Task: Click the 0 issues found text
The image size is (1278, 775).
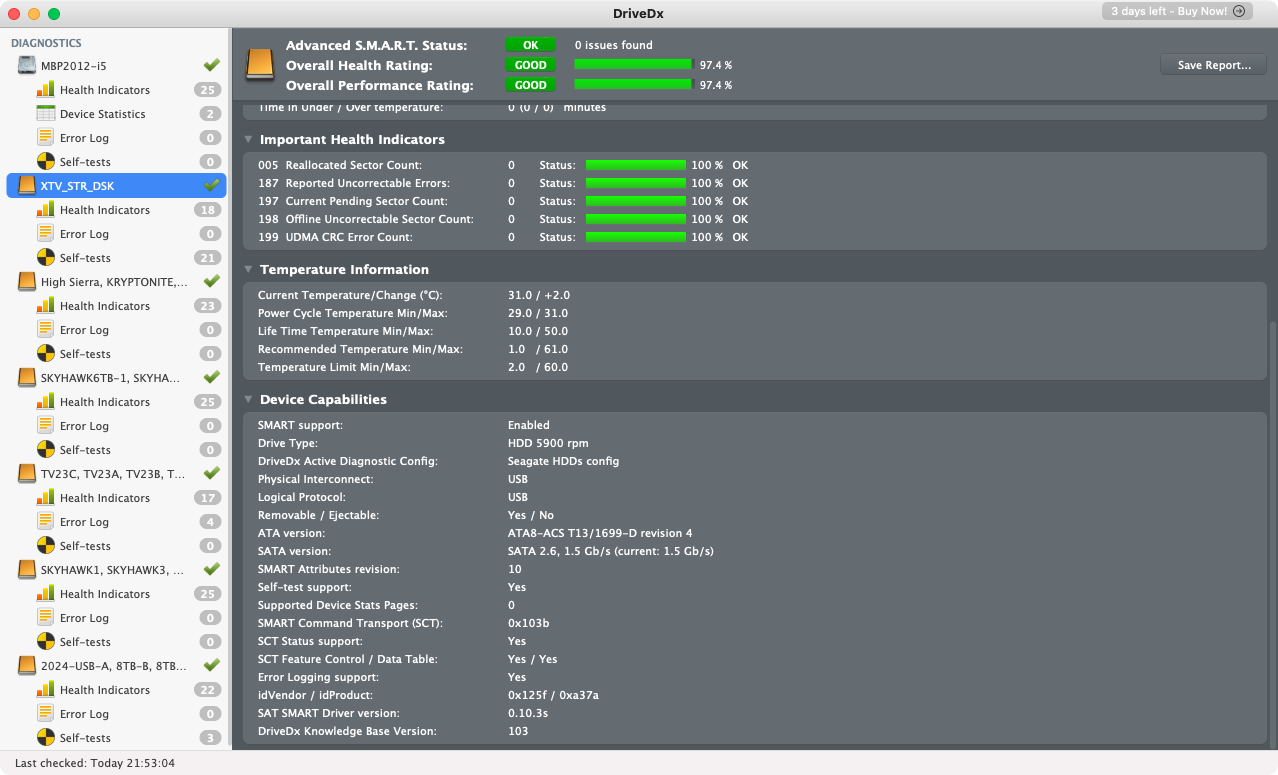Action: tap(613, 45)
